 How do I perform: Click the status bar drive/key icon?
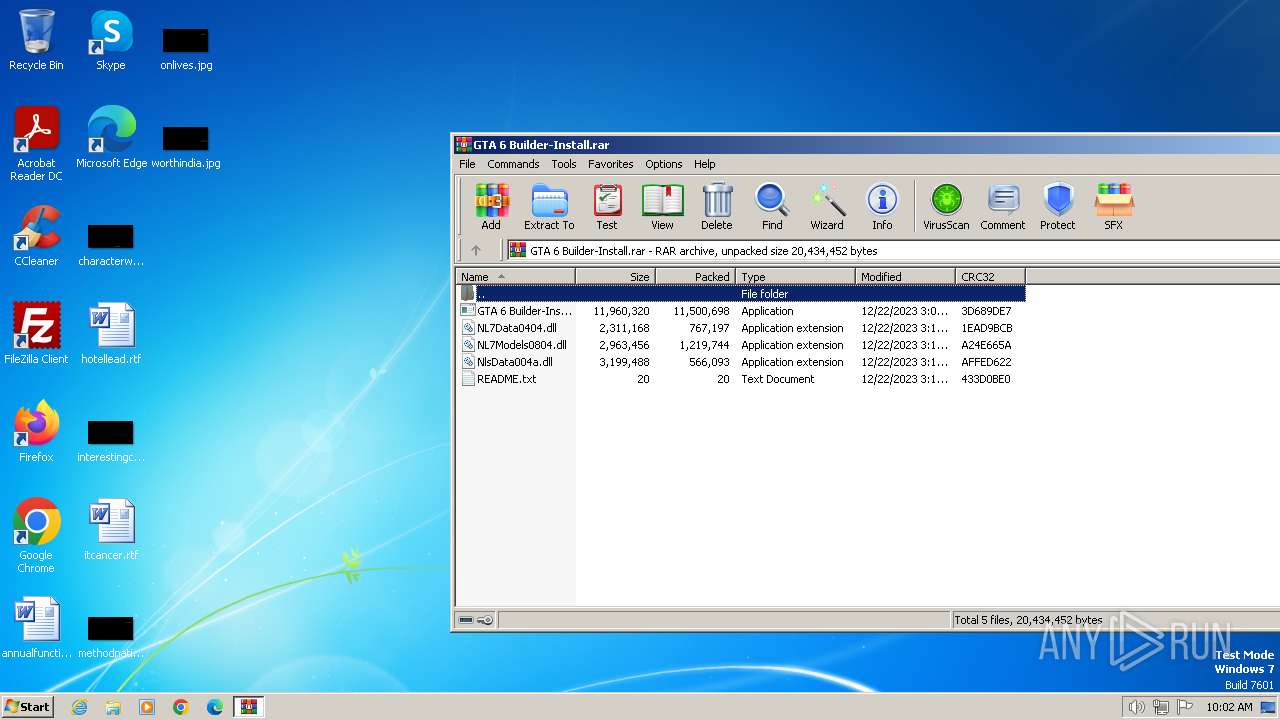click(476, 620)
